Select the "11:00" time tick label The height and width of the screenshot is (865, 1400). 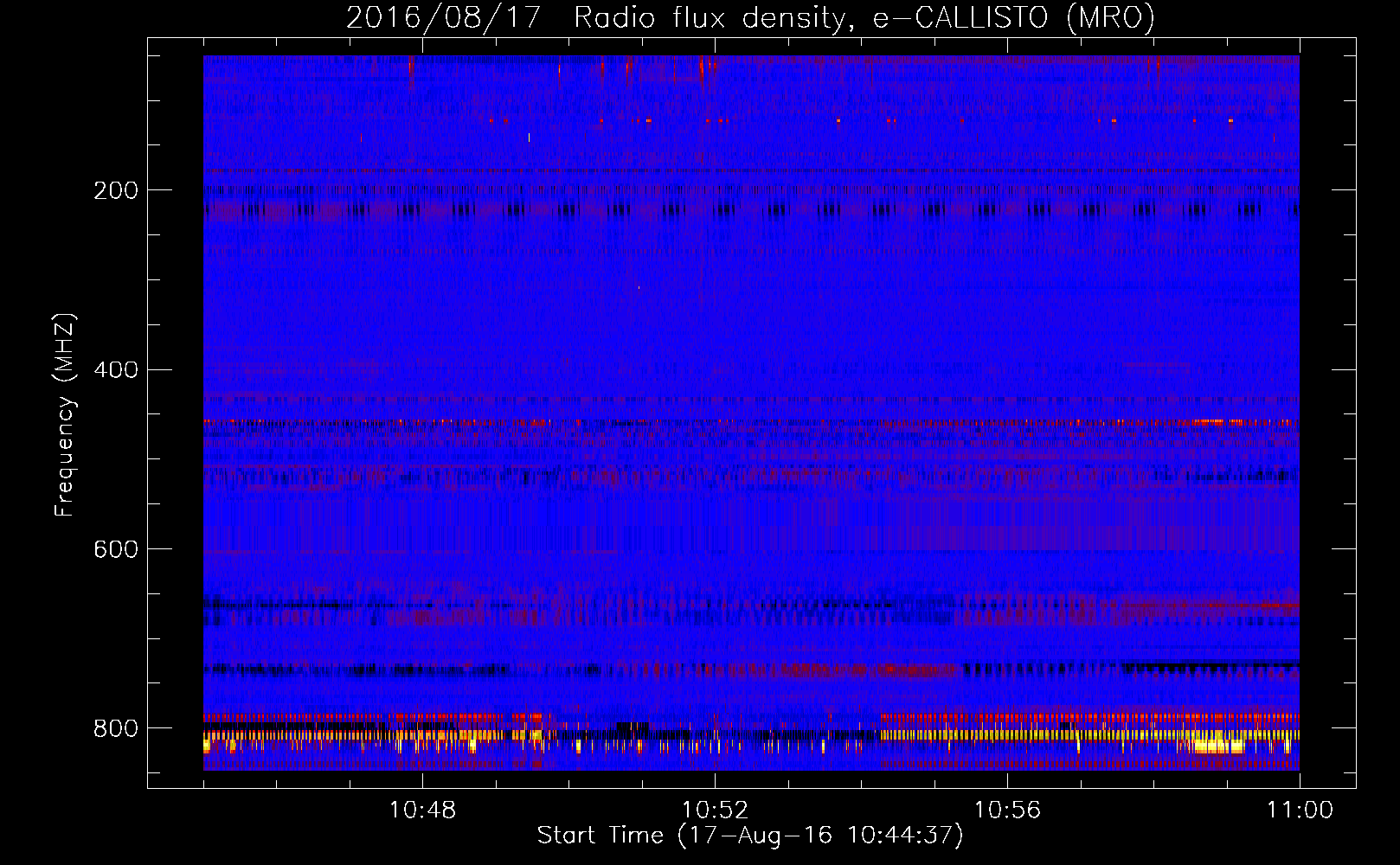pyautogui.click(x=1300, y=811)
